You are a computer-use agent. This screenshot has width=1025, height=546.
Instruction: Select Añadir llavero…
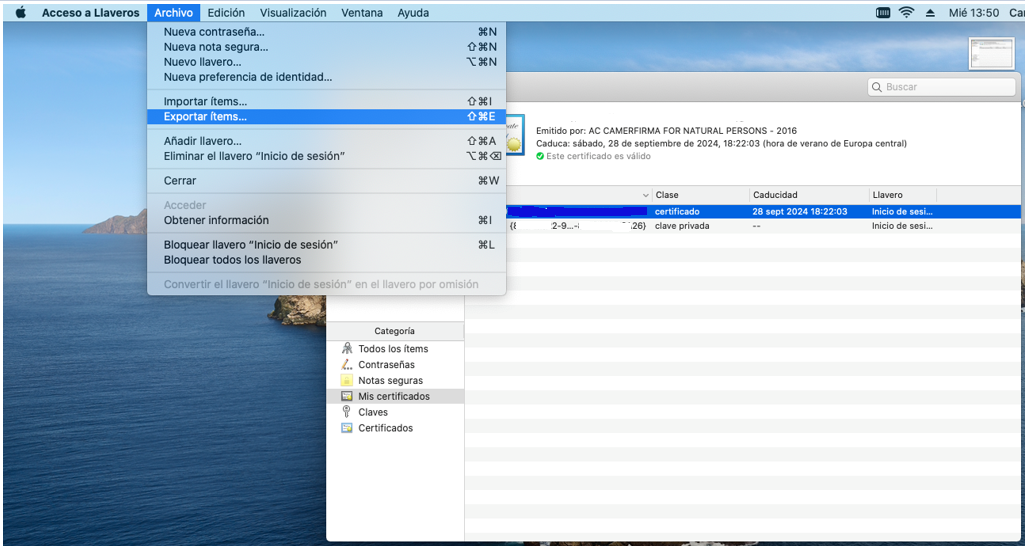[326, 141]
